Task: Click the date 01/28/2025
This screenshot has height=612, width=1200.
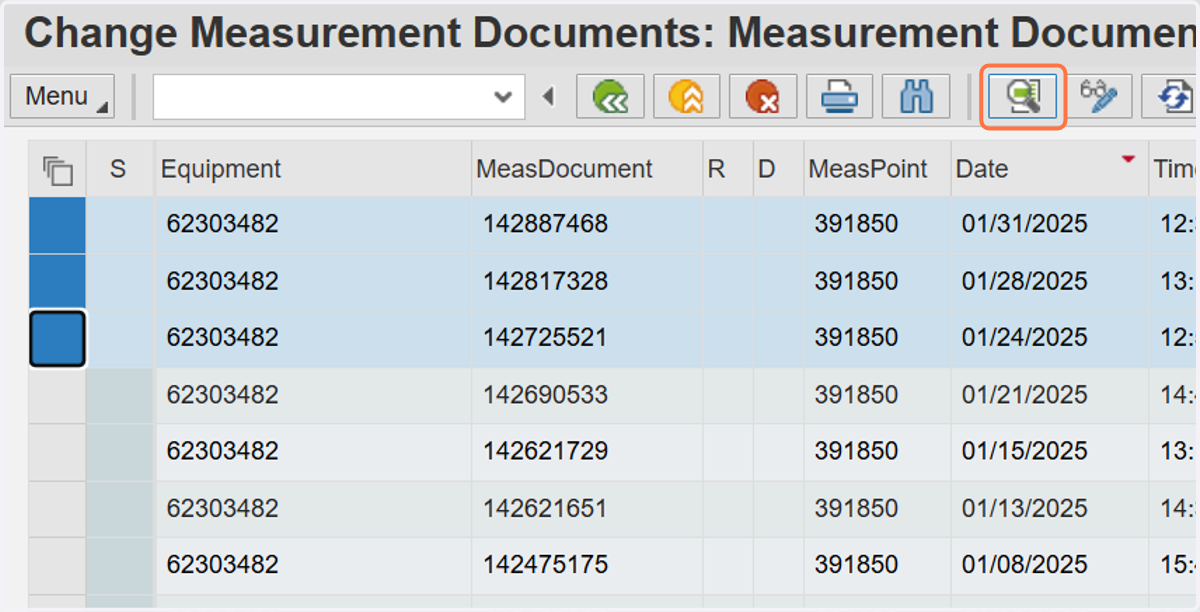Action: point(1024,281)
